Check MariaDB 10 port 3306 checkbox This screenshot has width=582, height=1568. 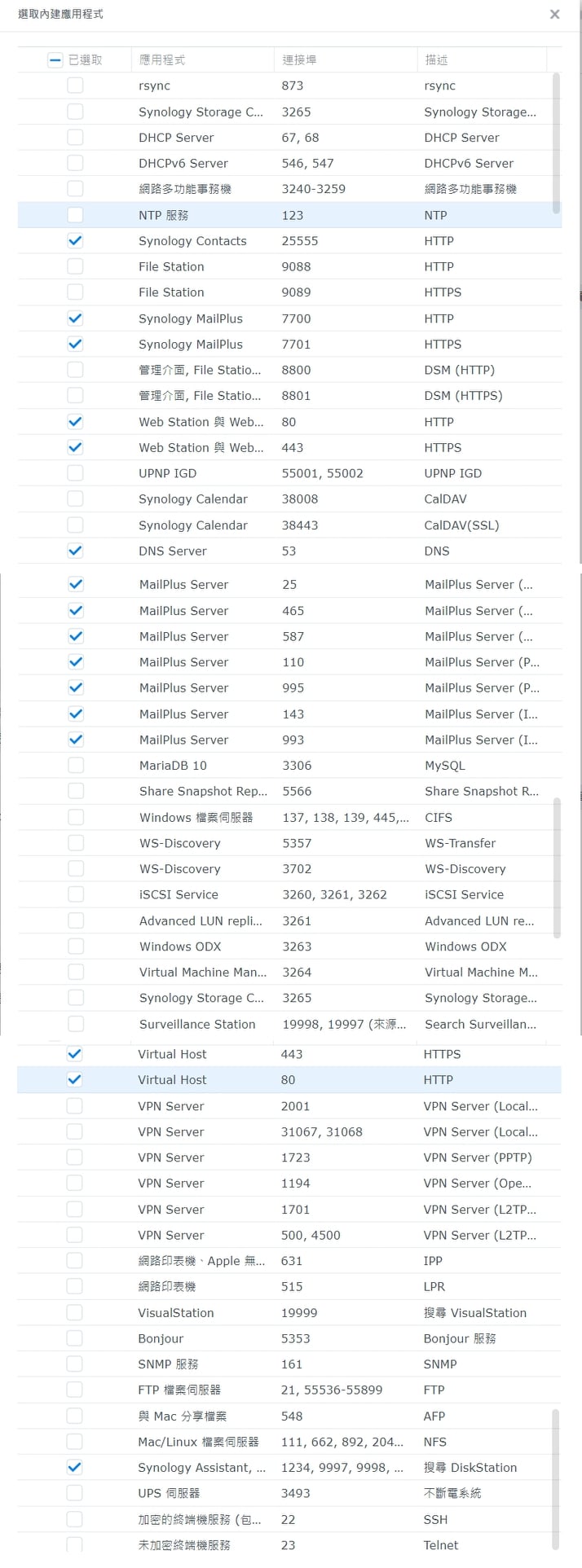coord(76,765)
